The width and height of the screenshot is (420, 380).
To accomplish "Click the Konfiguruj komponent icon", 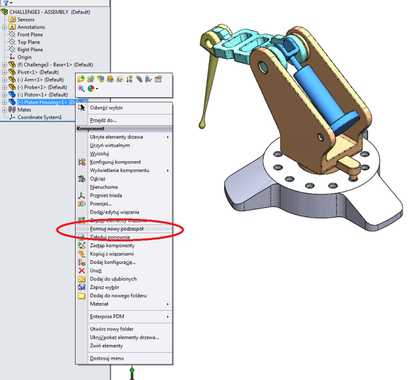I will point(82,162).
